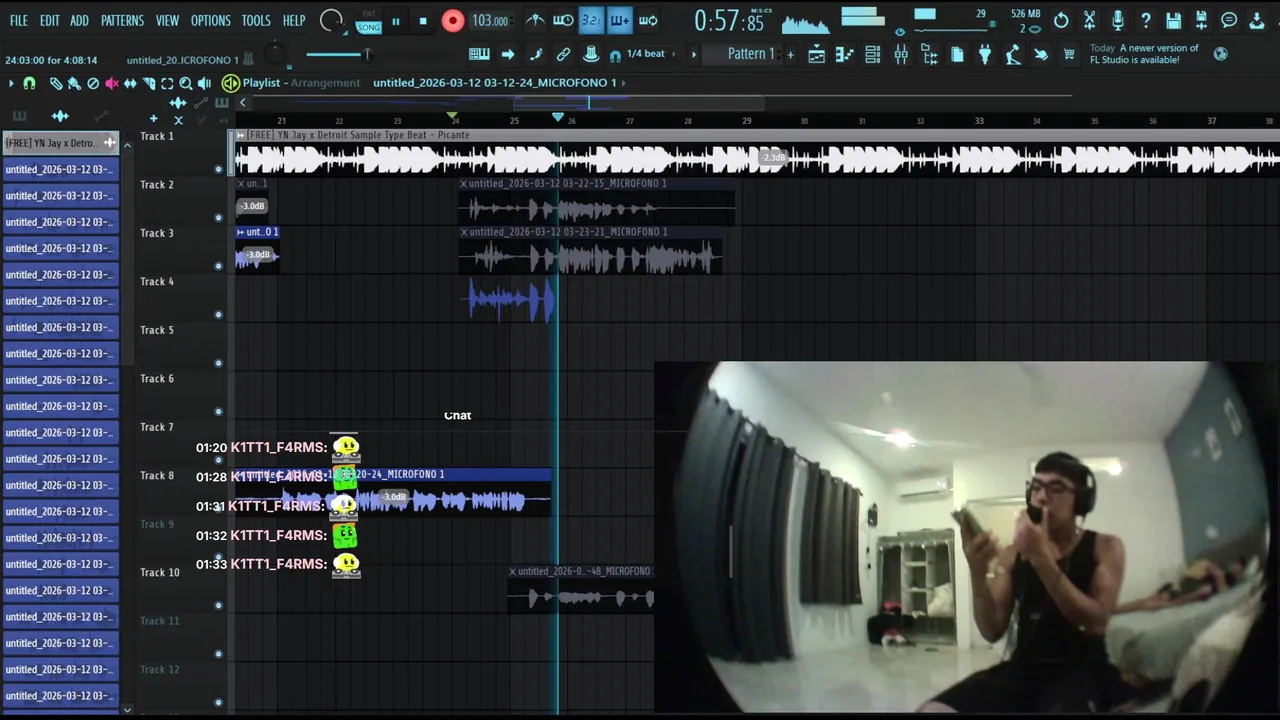The image size is (1280, 720).
Task: Toggle the recording countdown button
Action: [x=591, y=20]
